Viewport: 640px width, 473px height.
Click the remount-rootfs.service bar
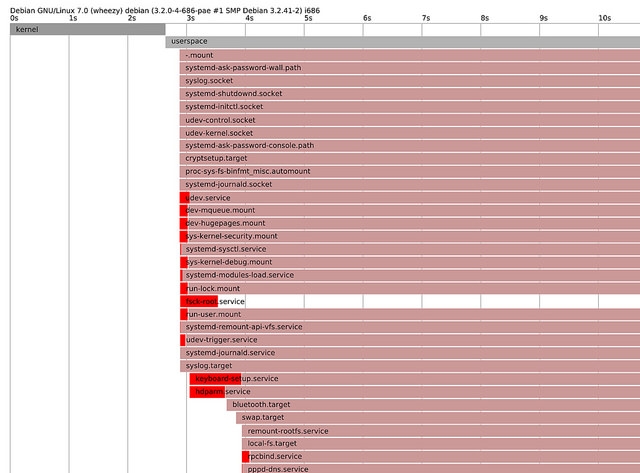440,431
